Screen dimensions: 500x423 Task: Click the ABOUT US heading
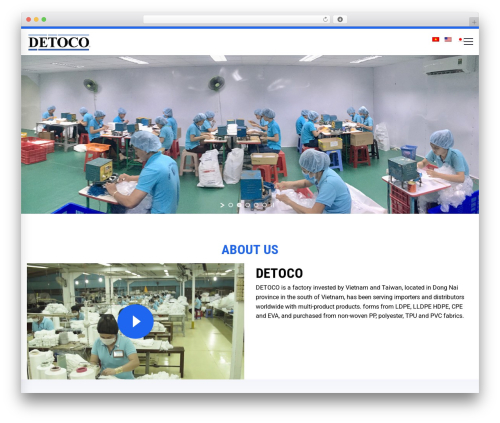pyautogui.click(x=250, y=250)
